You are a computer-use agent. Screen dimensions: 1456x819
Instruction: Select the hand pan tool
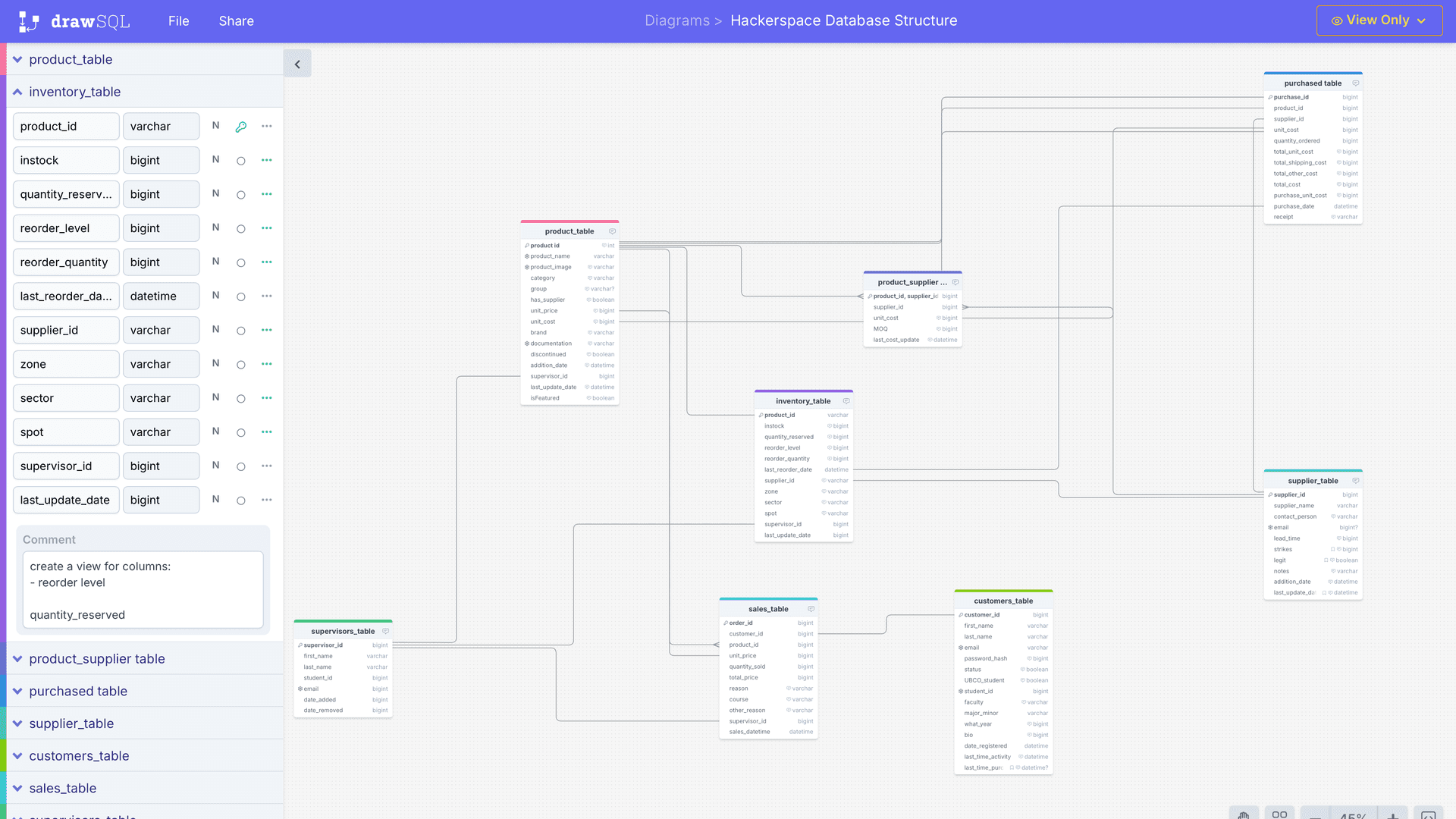tap(1244, 814)
